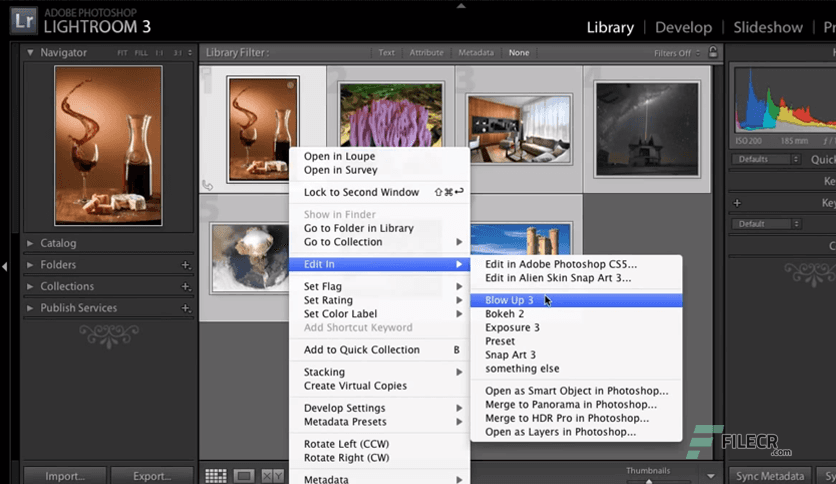Click the Export button
Image resolution: width=836 pixels, height=484 pixels.
tap(152, 475)
